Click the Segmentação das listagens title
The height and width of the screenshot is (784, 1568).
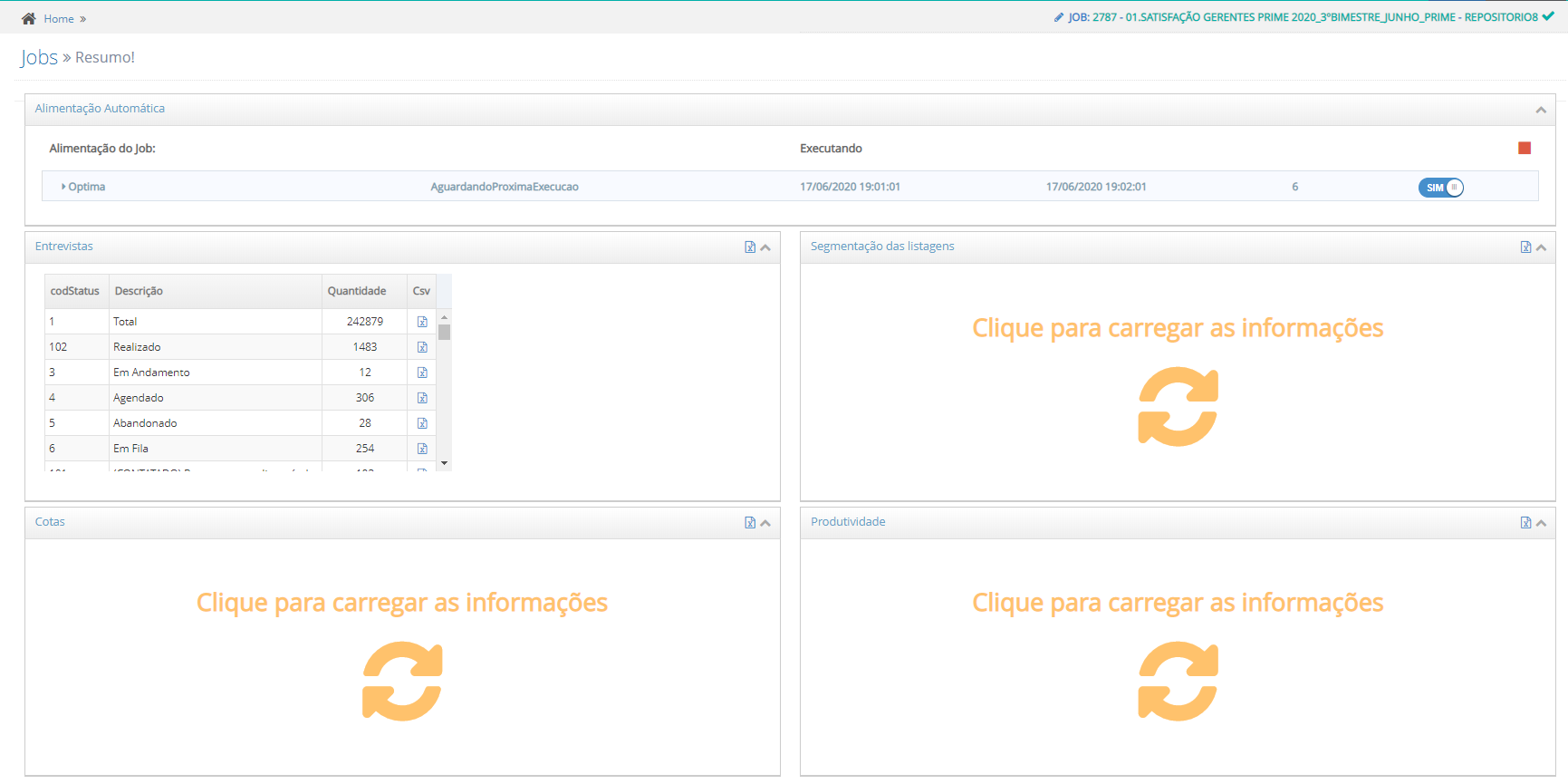(882, 247)
